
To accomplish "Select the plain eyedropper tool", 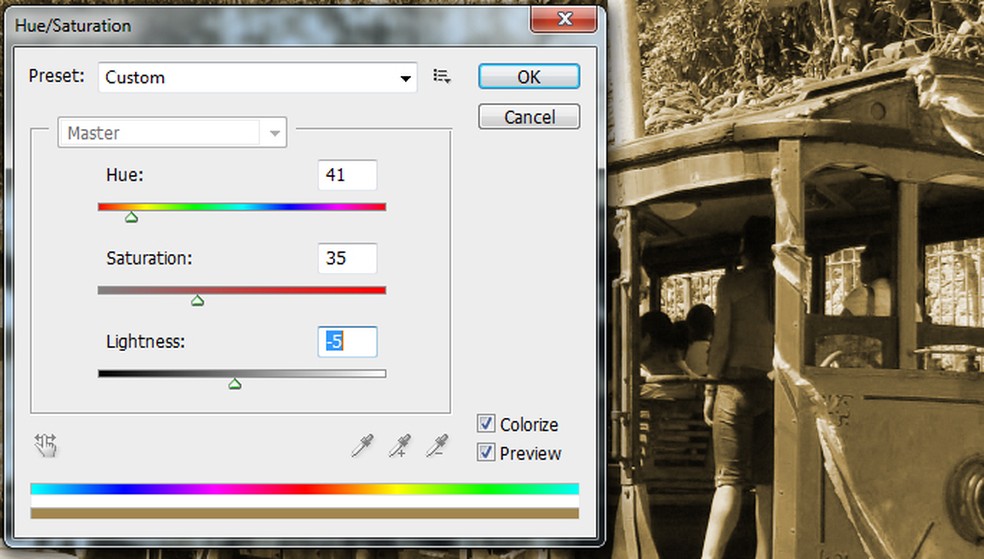I will click(362, 445).
